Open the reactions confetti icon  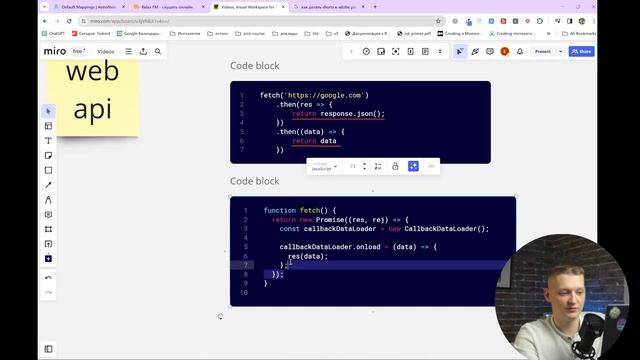click(x=475, y=51)
